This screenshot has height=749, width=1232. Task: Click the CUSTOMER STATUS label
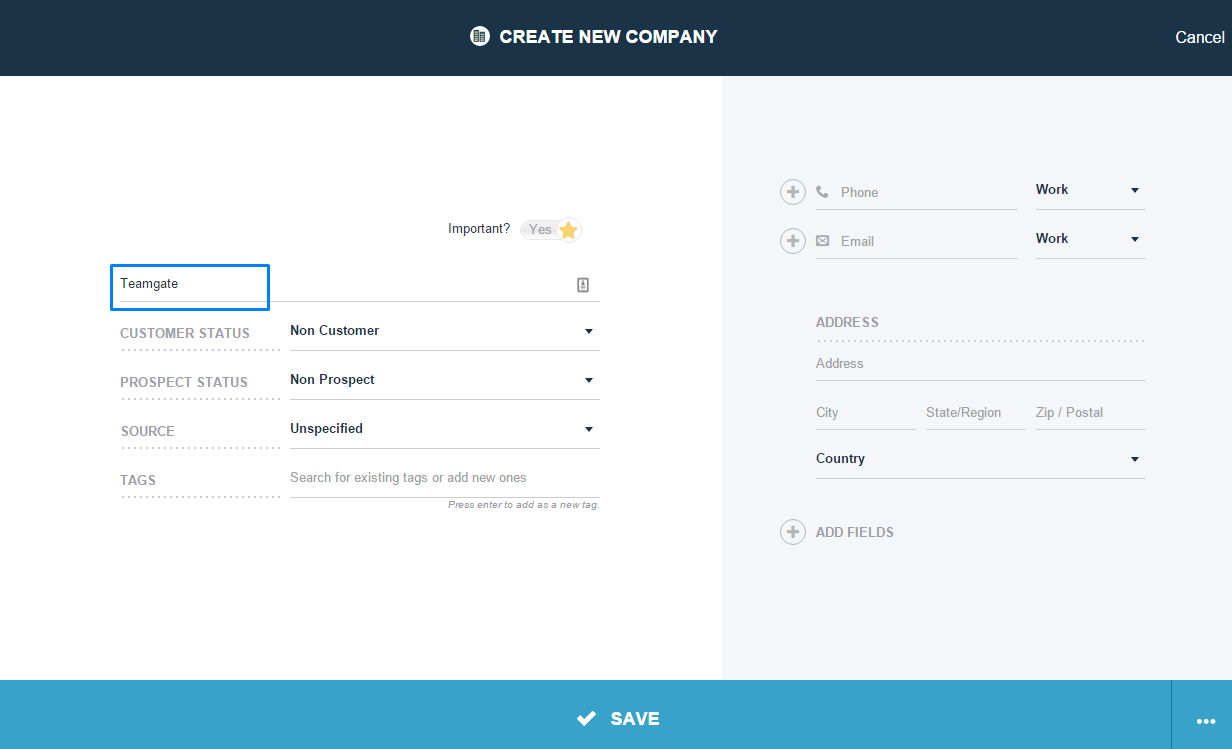pos(185,333)
